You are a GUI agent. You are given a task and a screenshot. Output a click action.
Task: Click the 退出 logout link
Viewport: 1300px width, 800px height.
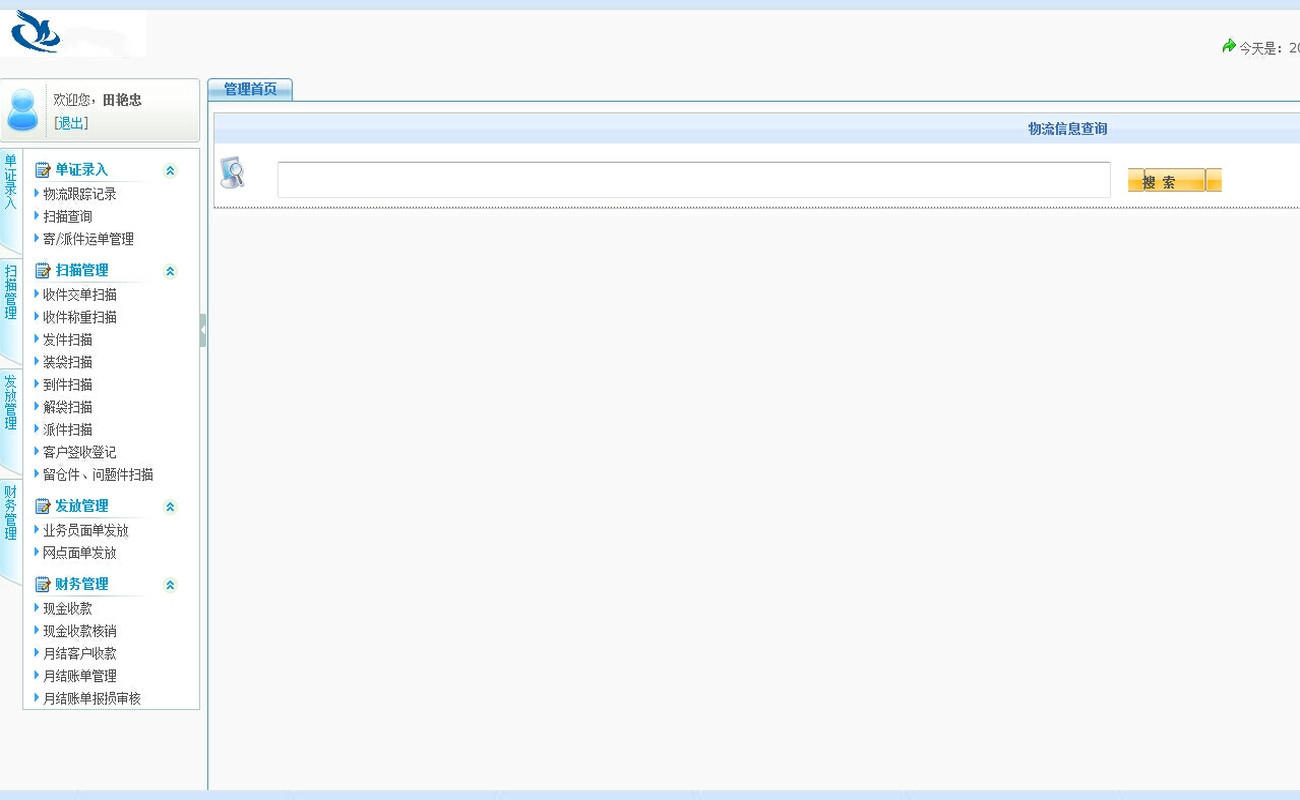71,123
